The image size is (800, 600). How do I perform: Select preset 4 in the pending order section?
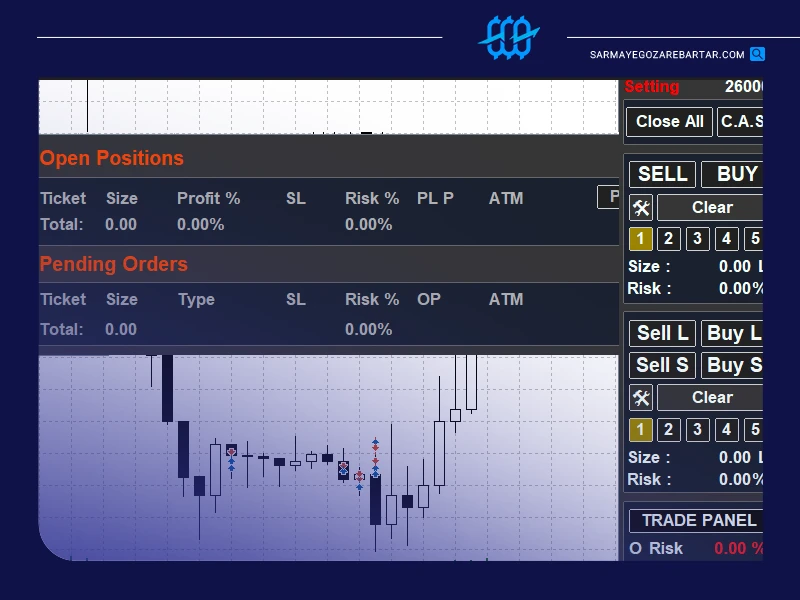727,430
